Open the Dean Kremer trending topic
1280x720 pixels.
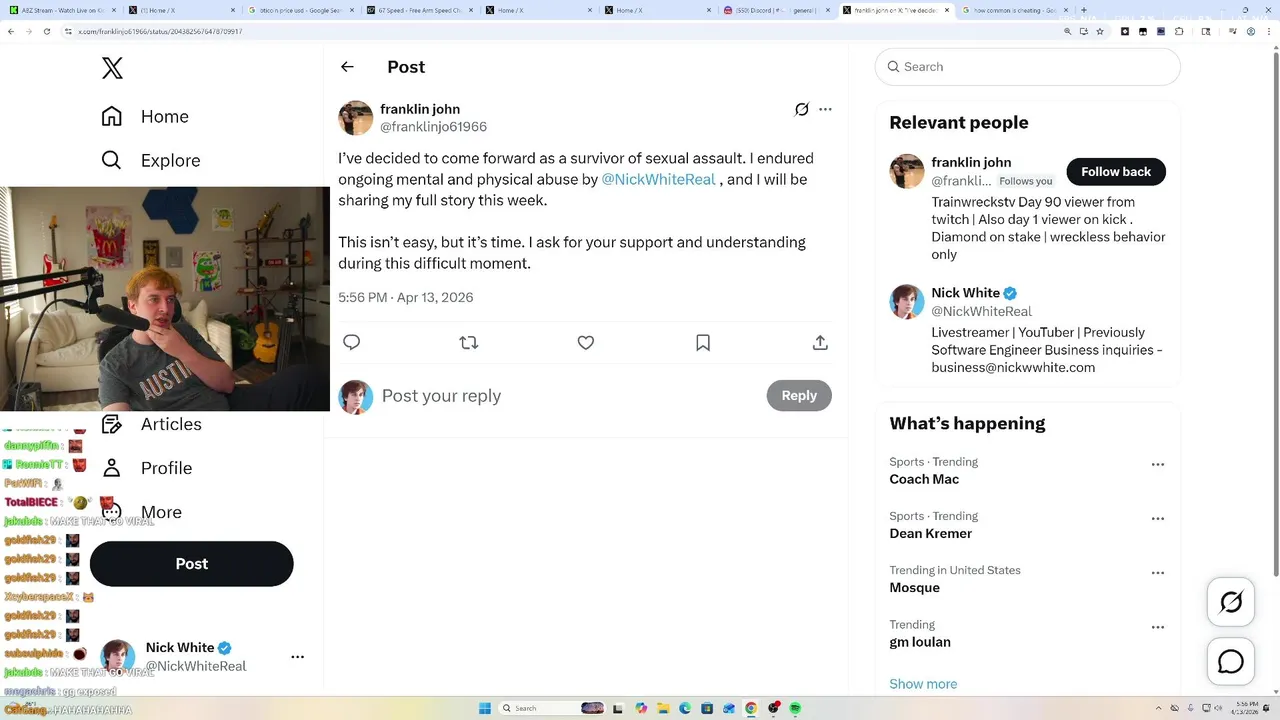[931, 533]
